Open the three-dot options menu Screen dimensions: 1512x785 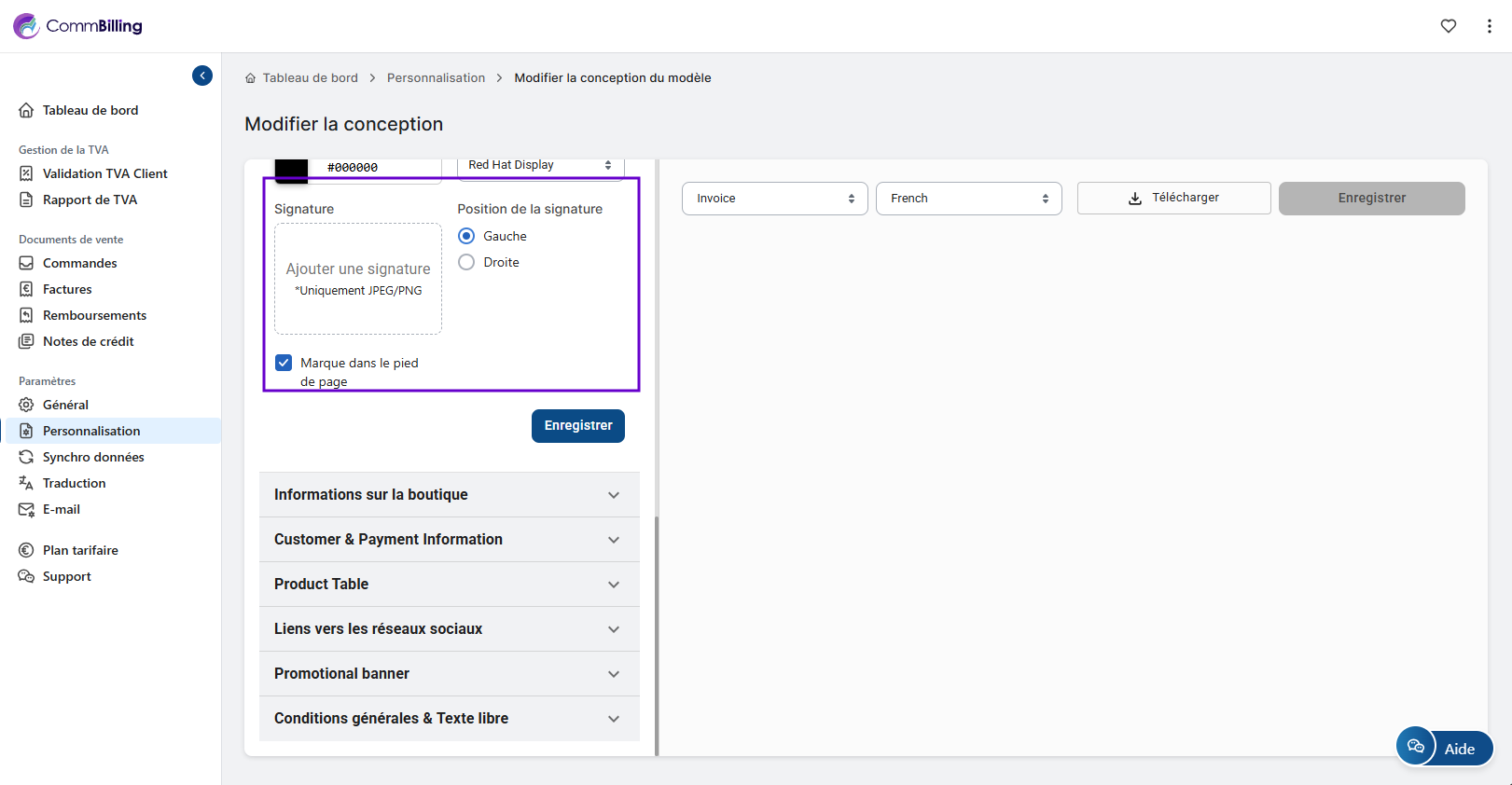pos(1489,26)
